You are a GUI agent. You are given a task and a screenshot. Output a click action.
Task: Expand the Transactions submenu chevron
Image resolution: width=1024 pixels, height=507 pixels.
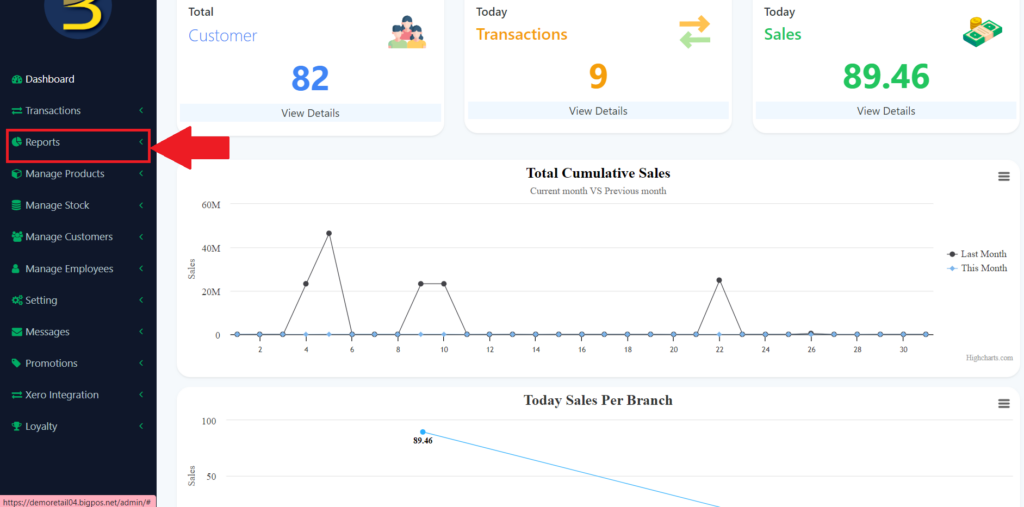pos(141,111)
